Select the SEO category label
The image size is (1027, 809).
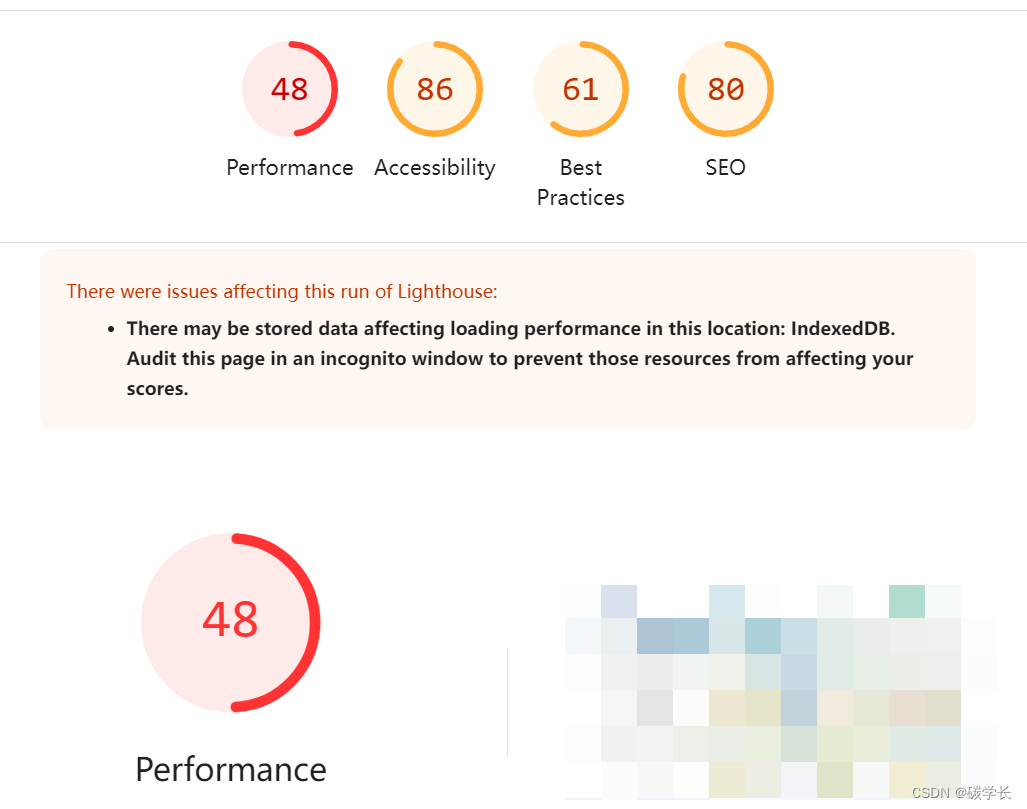click(726, 168)
